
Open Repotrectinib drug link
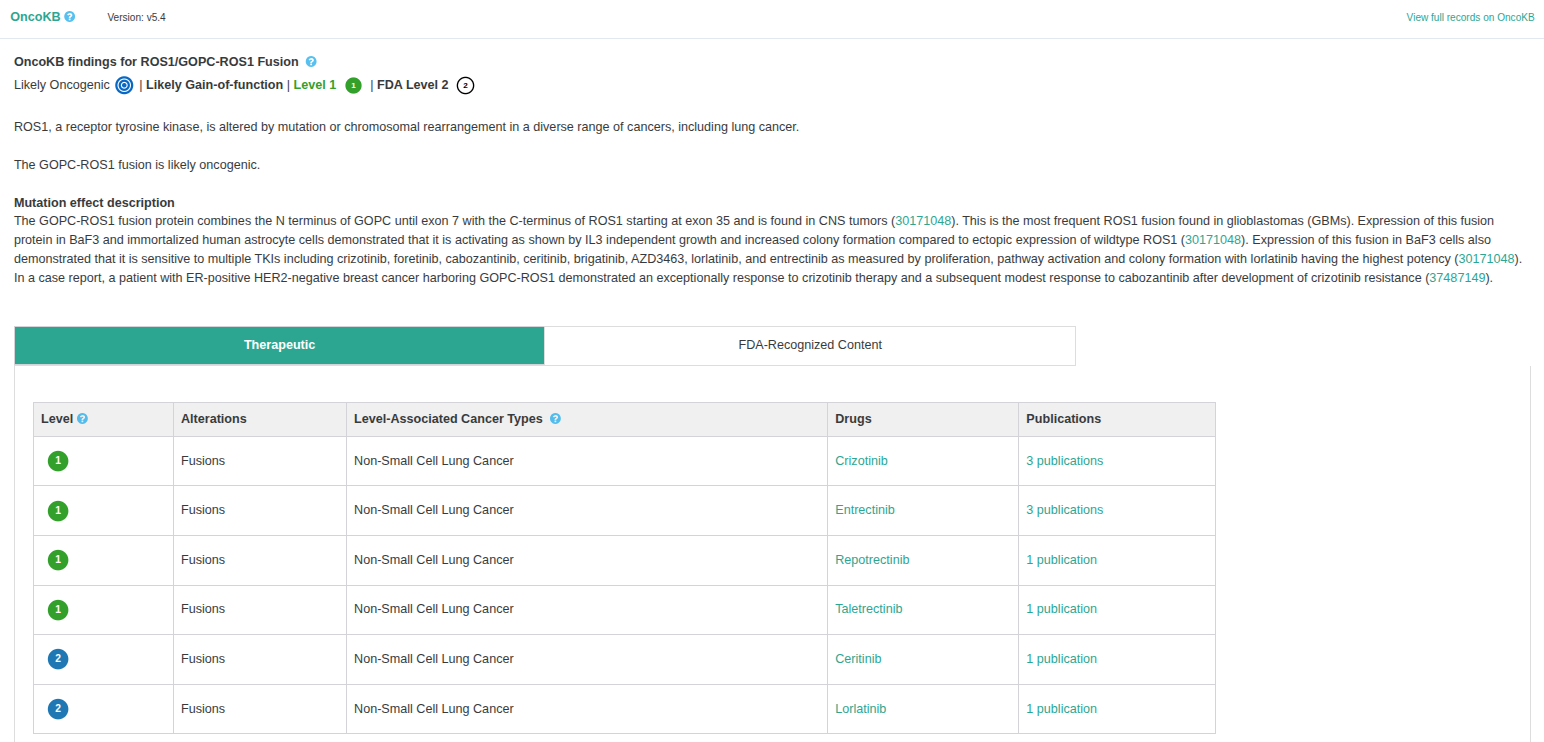pos(872,560)
